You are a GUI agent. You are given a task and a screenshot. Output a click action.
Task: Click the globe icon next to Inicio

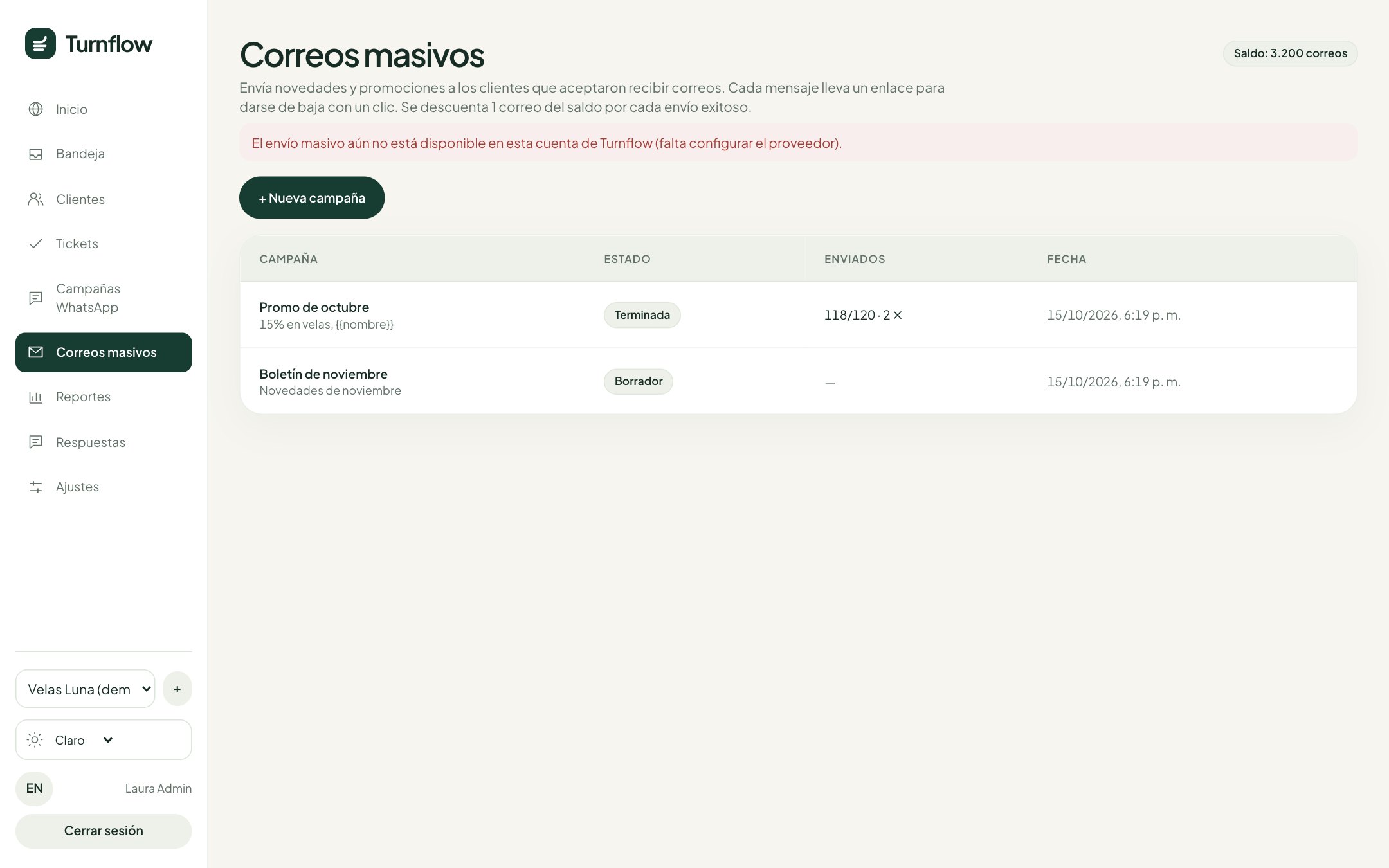point(36,109)
